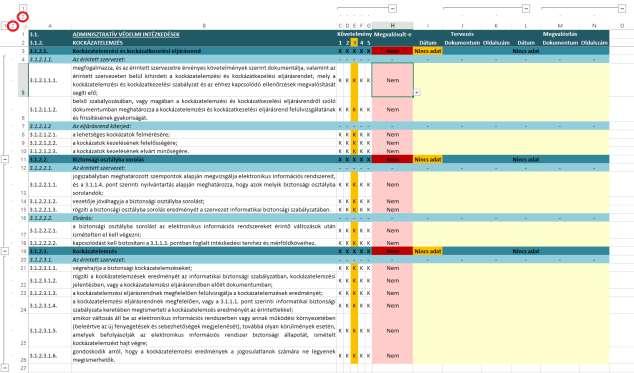The height and width of the screenshot is (373, 634).
Task: Click the Dokumentum header under Tervezés
Action: click(462, 42)
